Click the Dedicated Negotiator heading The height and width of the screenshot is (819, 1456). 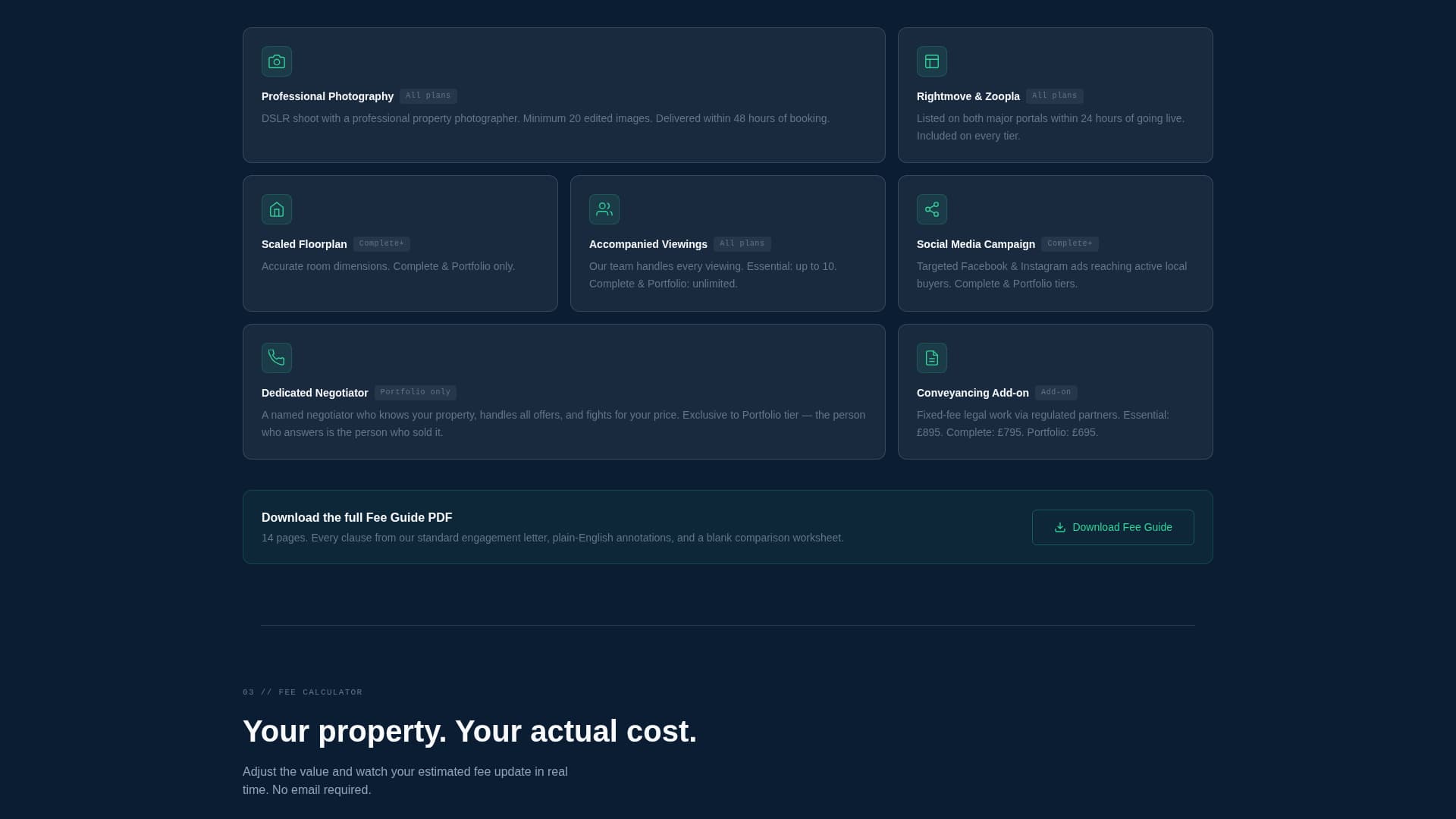[315, 393]
